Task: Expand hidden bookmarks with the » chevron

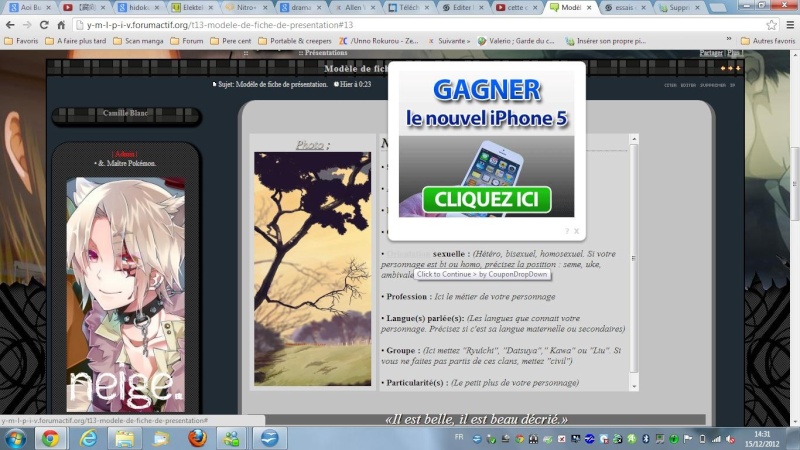Action: click(729, 39)
